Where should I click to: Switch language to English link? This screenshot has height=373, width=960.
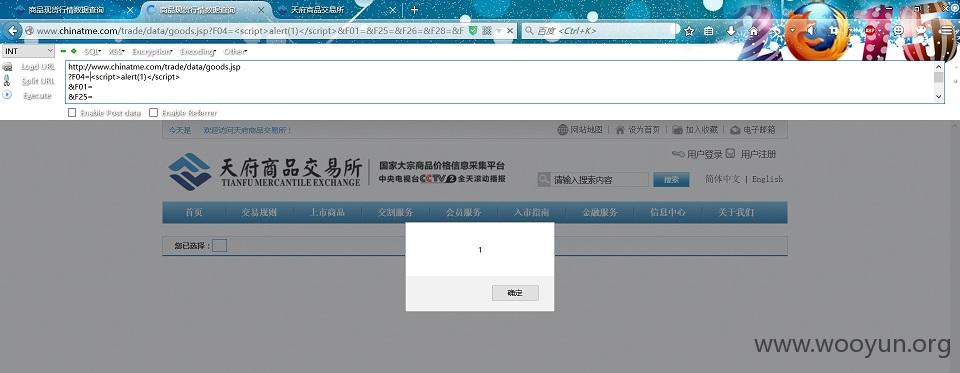(x=767, y=179)
